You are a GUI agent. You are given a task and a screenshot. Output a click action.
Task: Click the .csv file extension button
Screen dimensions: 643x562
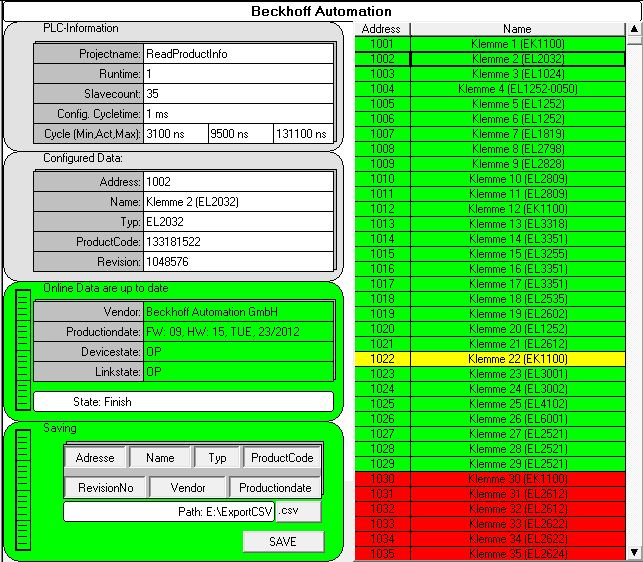tap(299, 512)
